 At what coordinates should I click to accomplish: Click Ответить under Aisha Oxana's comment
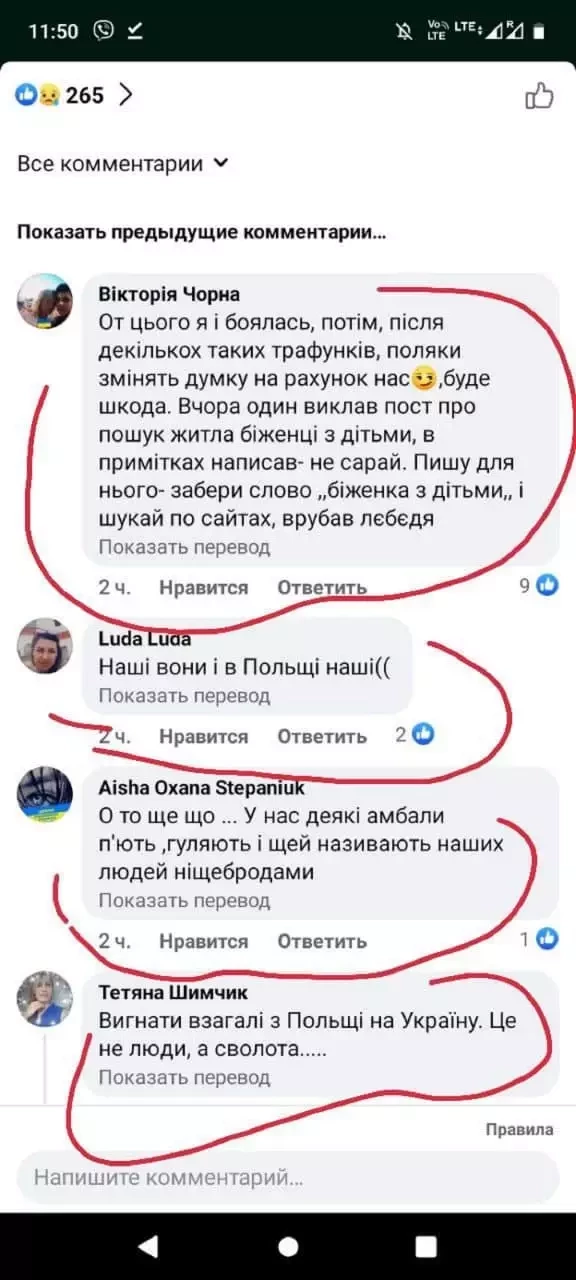[322, 941]
